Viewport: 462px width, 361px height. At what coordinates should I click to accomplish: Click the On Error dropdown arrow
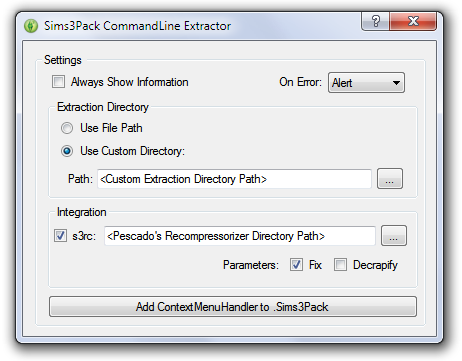pos(396,83)
